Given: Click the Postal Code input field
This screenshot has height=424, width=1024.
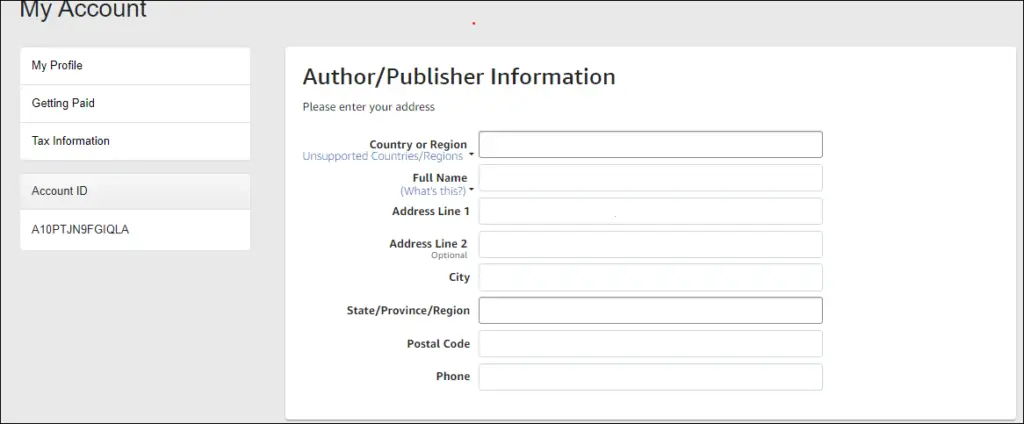Looking at the screenshot, I should click(x=650, y=344).
